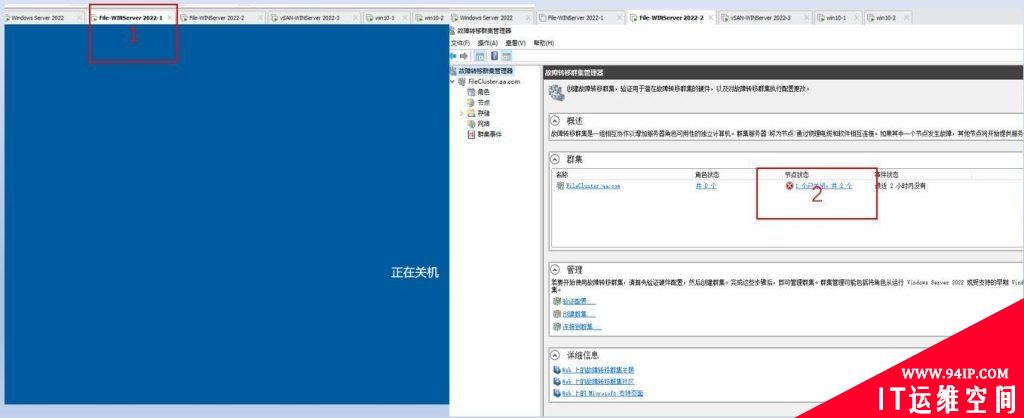Click the 群集事件 cluster events icon
Viewport: 1024px width, 418px height.
point(472,134)
